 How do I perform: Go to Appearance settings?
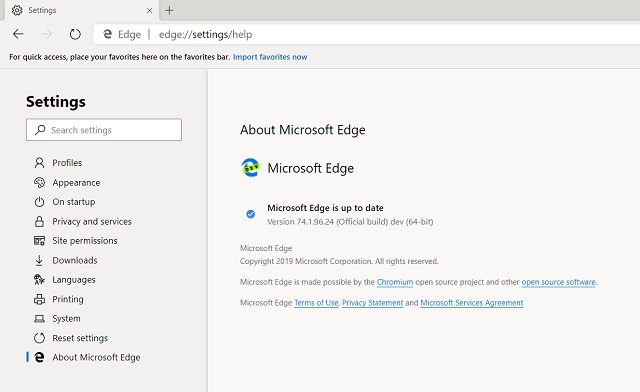(76, 183)
